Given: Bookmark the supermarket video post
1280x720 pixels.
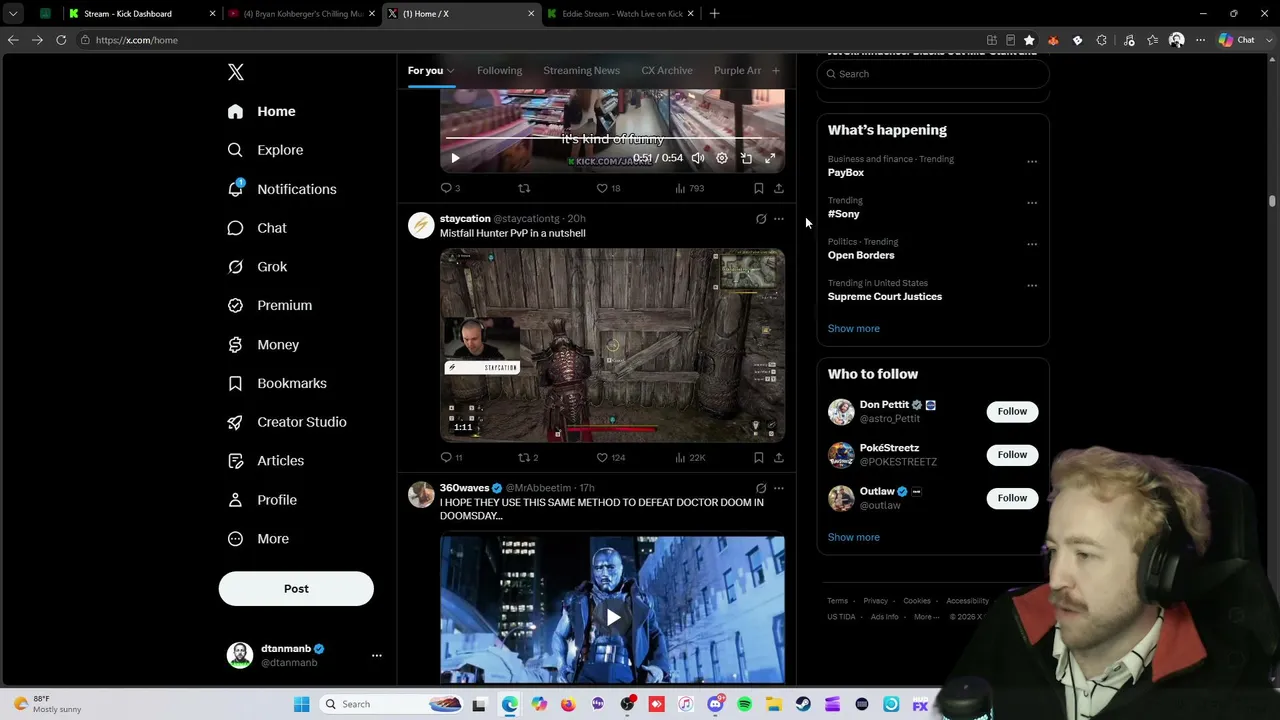Looking at the screenshot, I should click(759, 188).
